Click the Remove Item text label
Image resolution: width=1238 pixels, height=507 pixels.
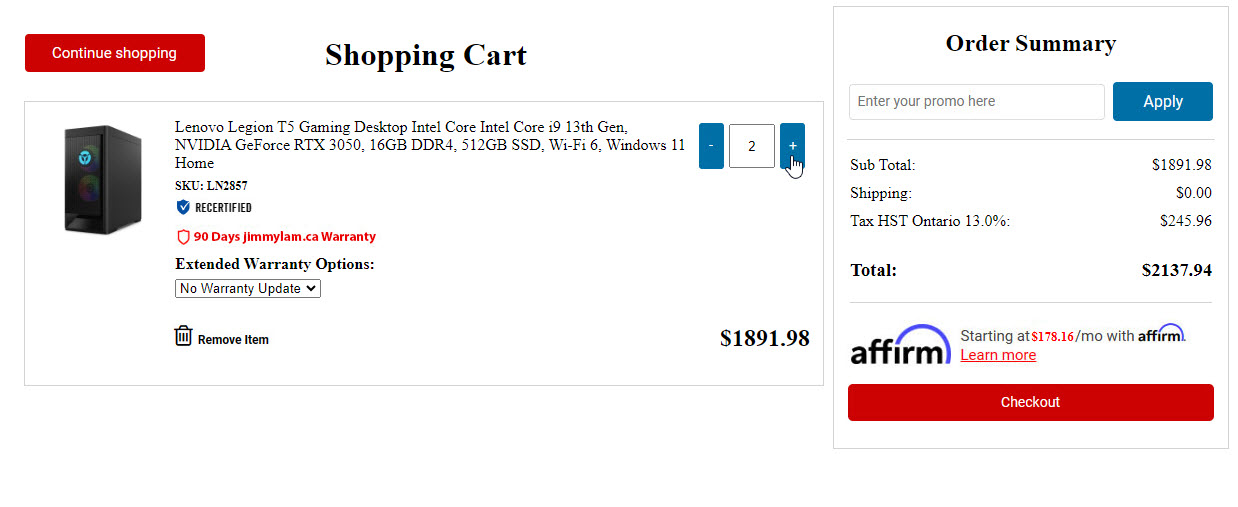tap(233, 340)
